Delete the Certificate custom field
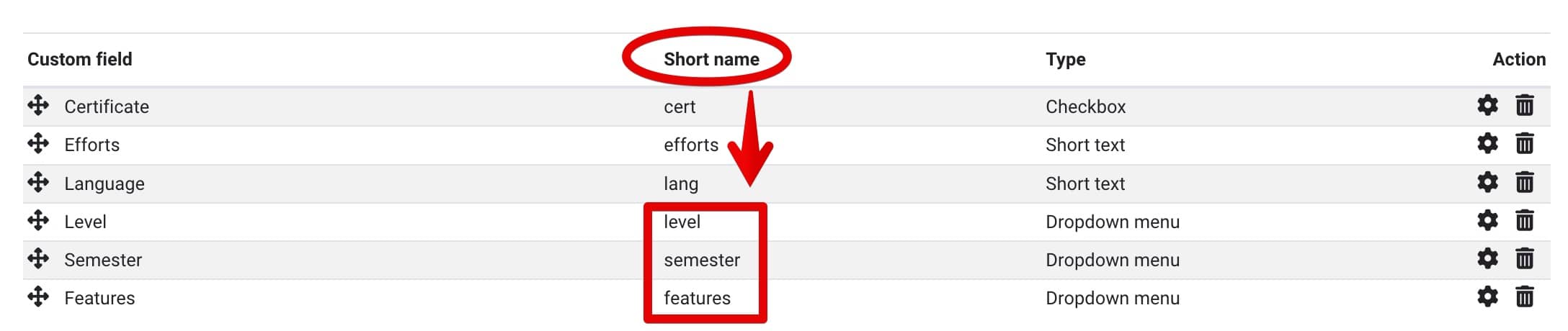This screenshot has height=331, width=1568. pos(1524,106)
